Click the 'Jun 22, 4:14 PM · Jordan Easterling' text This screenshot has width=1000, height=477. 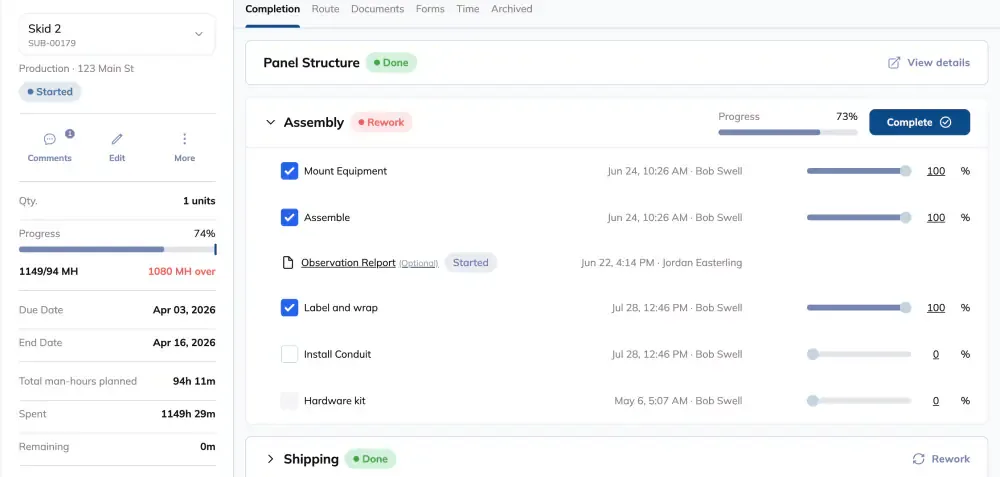click(661, 263)
